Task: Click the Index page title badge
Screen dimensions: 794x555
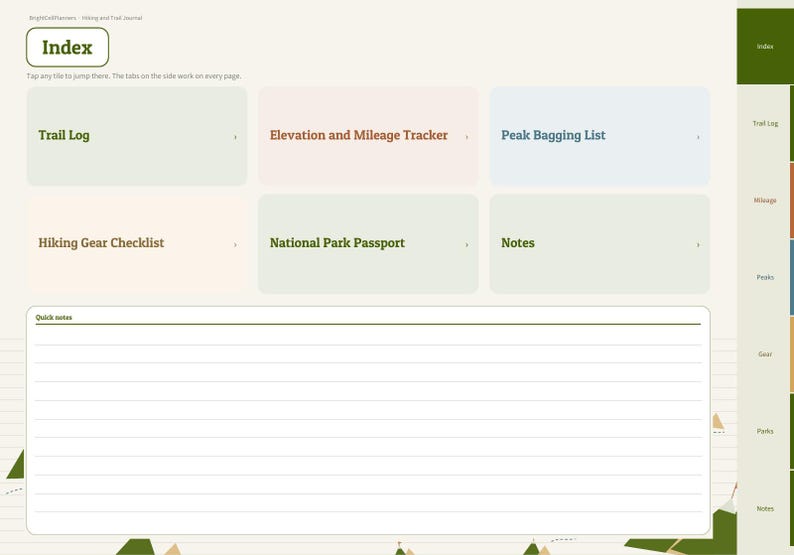Action: pos(67,47)
